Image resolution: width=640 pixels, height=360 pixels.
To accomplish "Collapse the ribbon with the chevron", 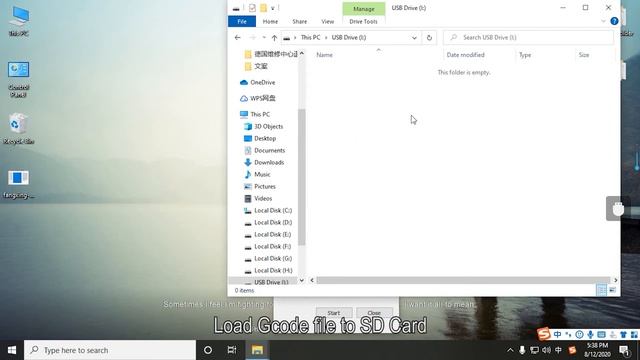I will [x=603, y=21].
